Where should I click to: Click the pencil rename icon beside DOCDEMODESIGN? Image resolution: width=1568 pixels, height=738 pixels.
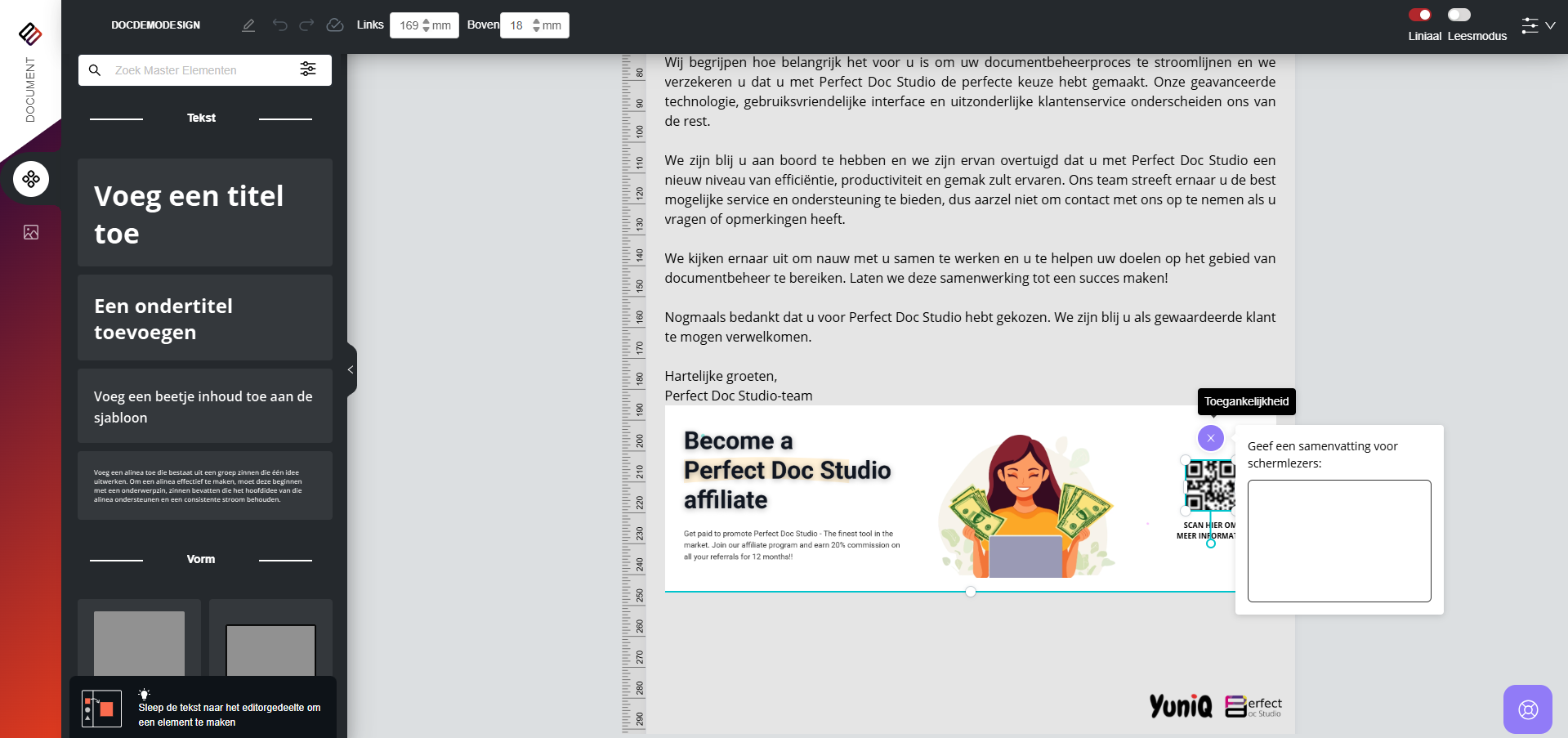(248, 25)
